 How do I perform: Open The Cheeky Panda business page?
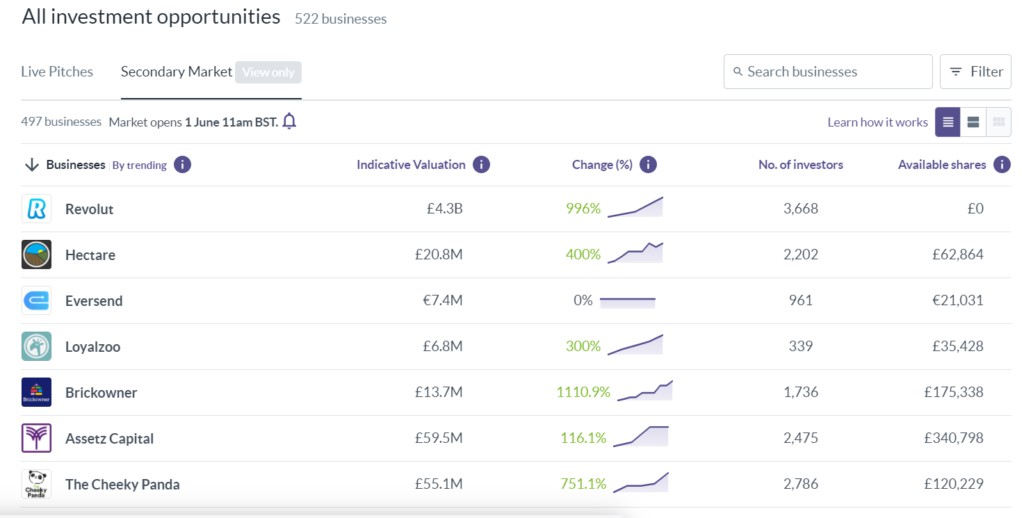tap(122, 485)
